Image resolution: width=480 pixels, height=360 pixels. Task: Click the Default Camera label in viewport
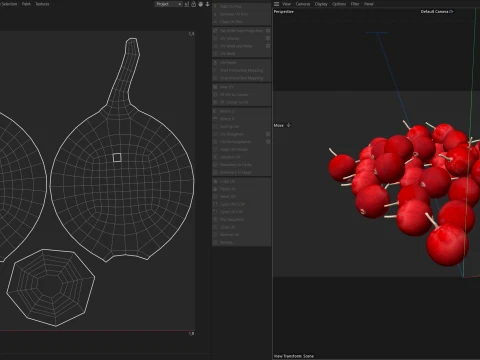click(x=435, y=12)
